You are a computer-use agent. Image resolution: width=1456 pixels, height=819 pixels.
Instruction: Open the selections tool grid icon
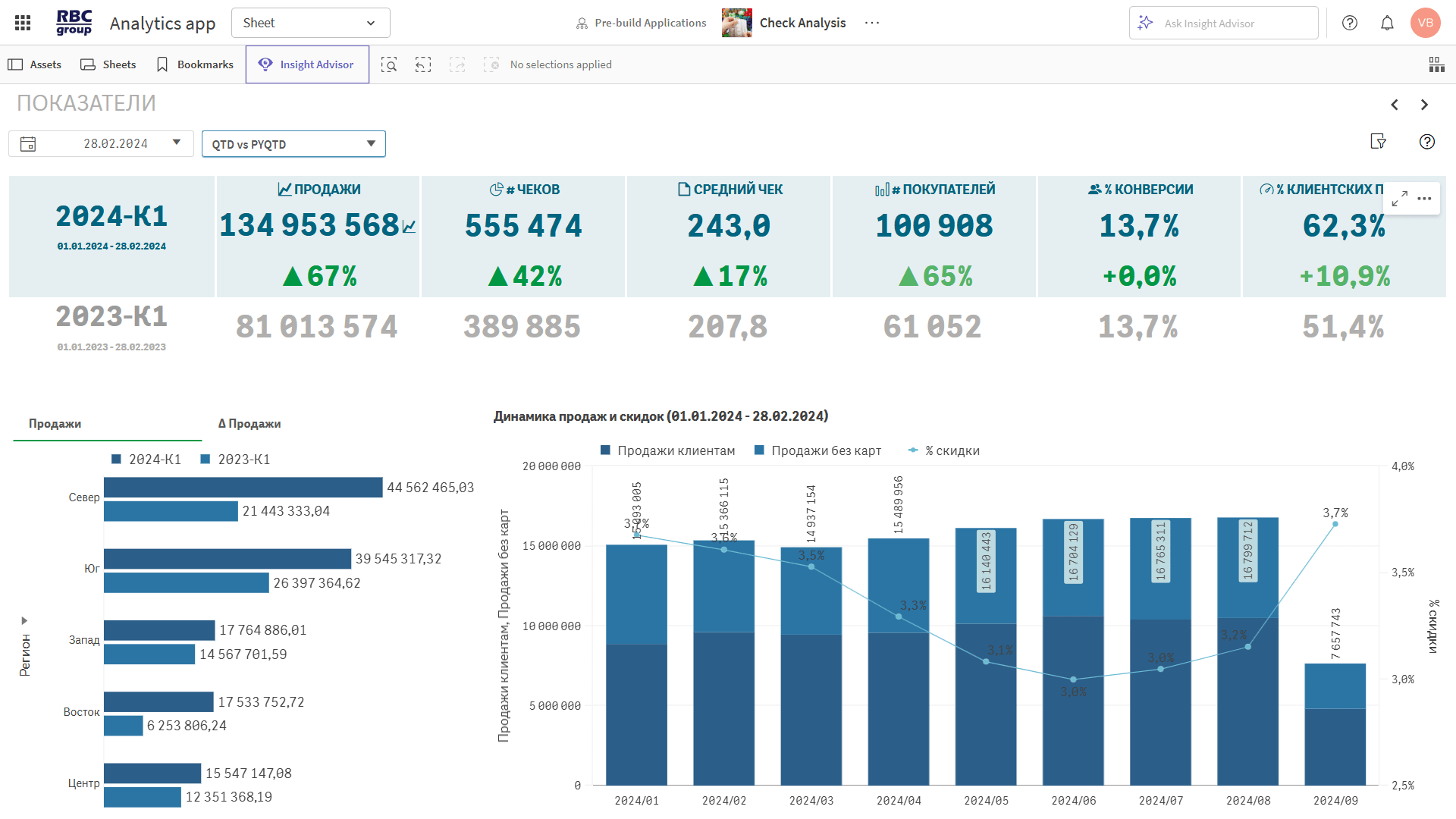(1436, 64)
